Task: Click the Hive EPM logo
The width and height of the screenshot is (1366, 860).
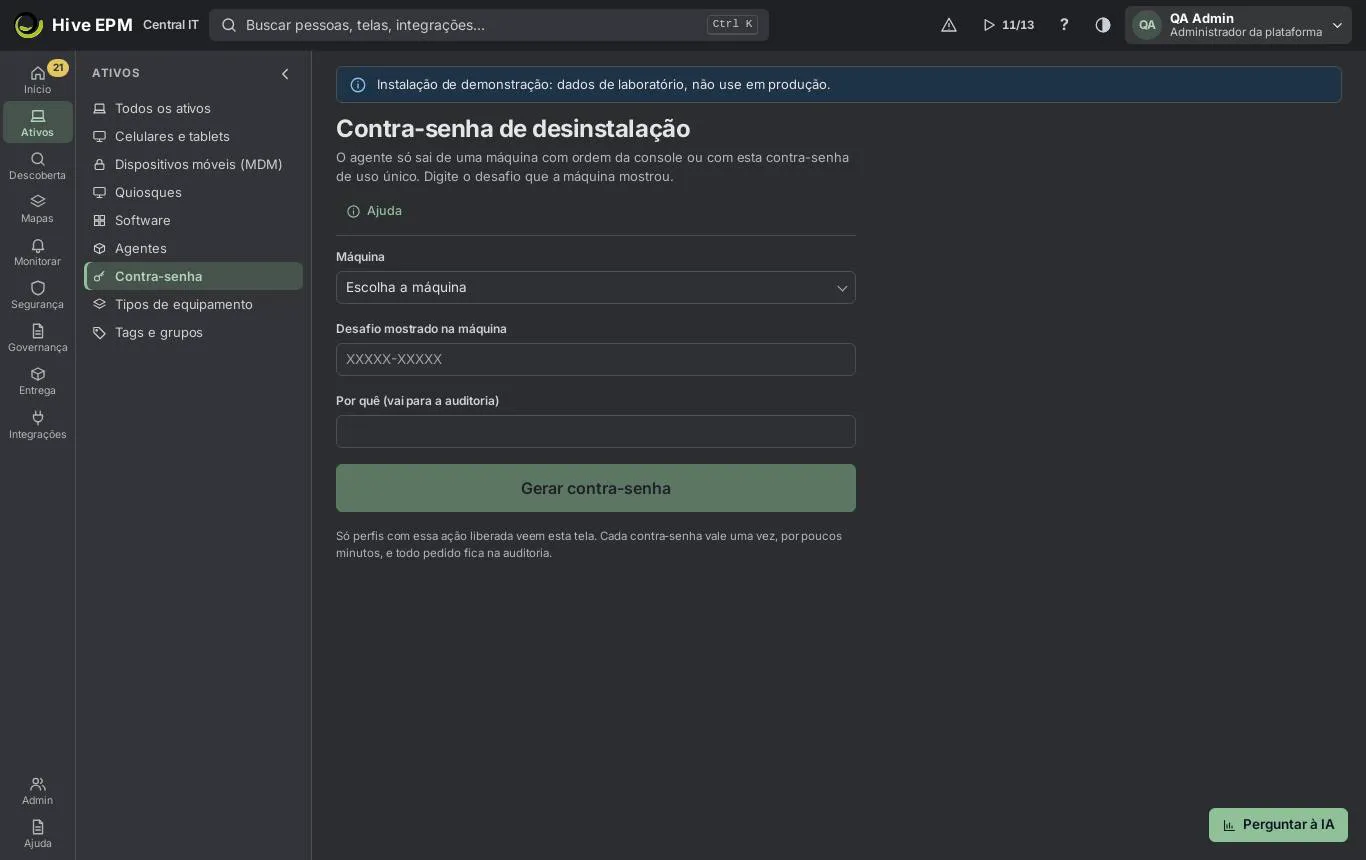Action: (74, 25)
